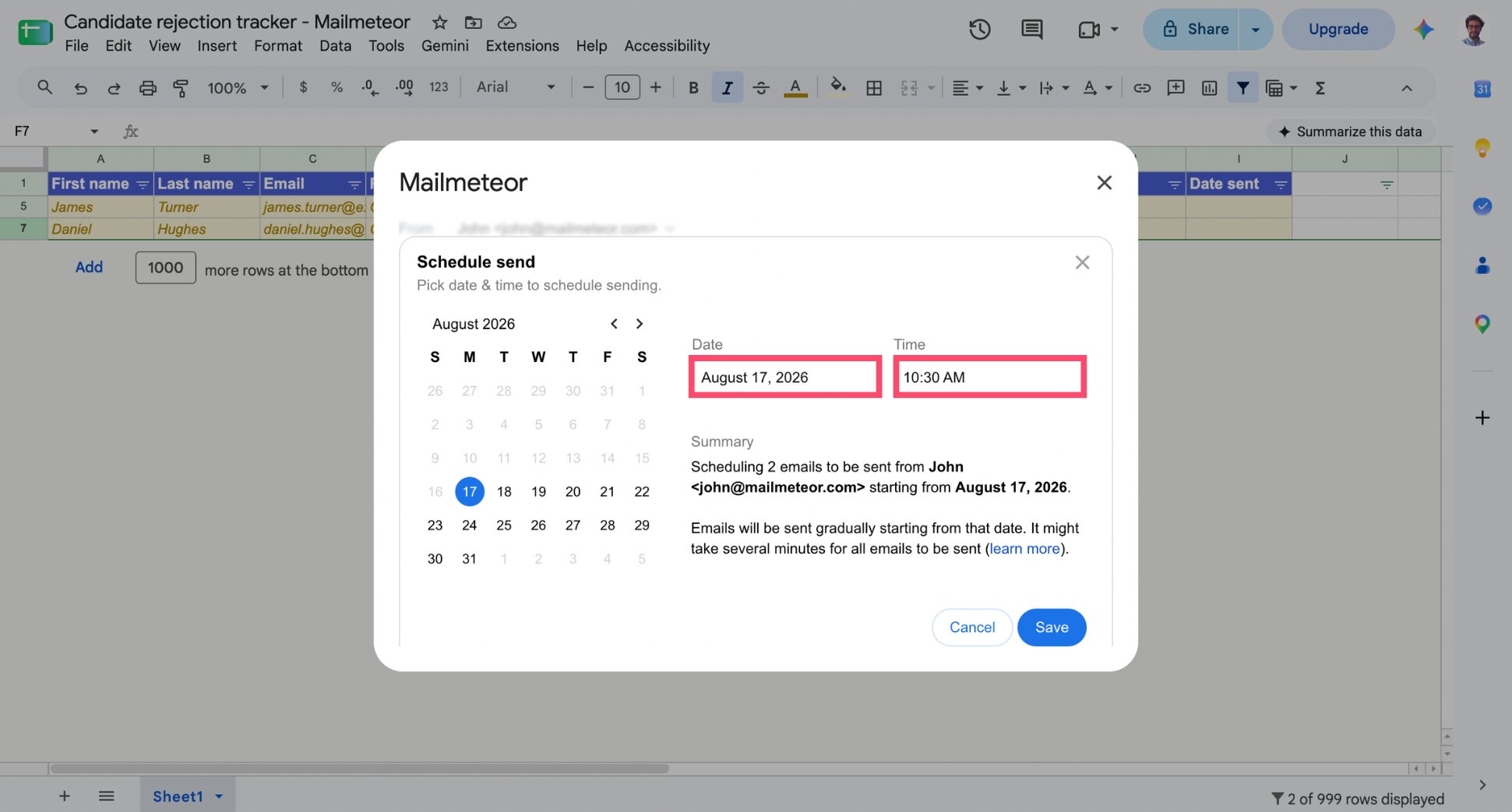This screenshot has height=812, width=1512.
Task: Get add-ons with plus icon
Action: pos(1482,418)
